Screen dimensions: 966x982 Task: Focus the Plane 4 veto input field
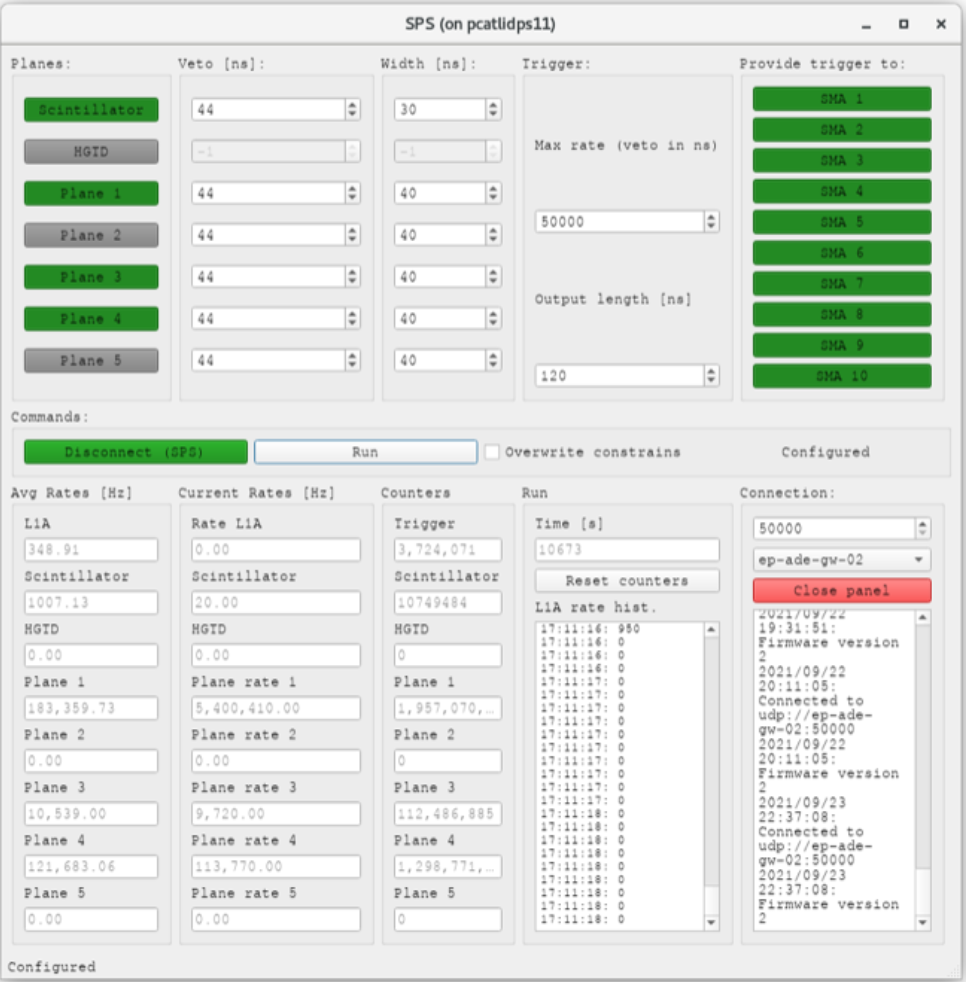(269, 319)
